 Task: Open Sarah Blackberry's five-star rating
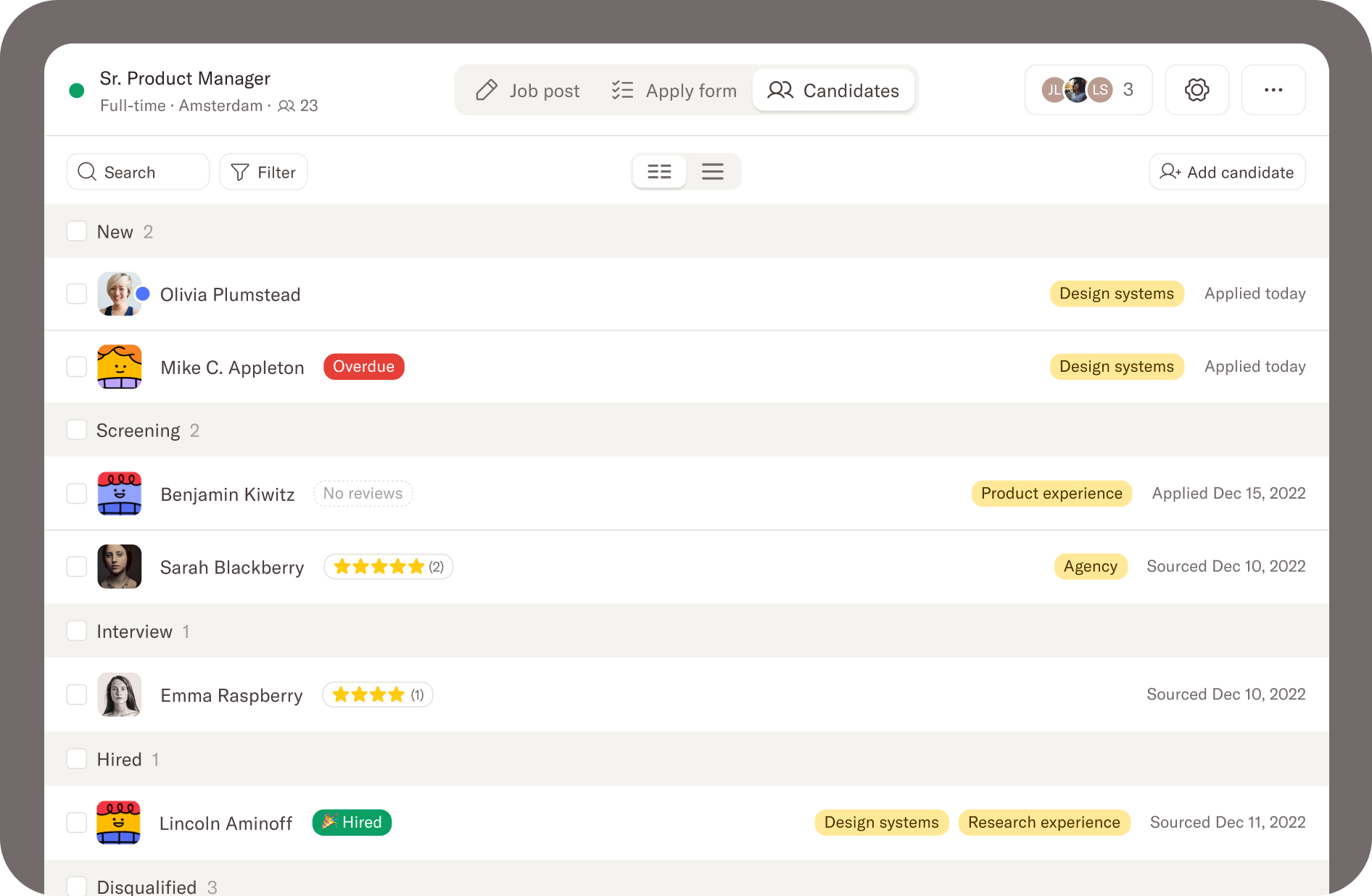(x=388, y=567)
